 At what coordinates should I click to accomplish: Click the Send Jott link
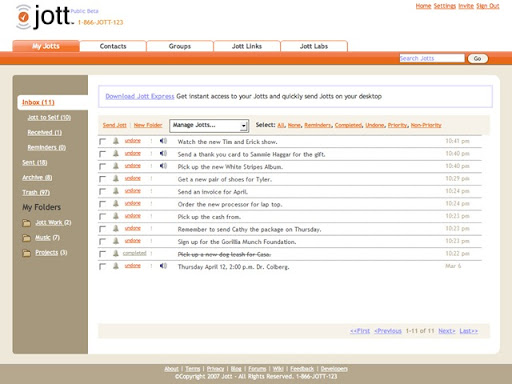[x=115, y=125]
